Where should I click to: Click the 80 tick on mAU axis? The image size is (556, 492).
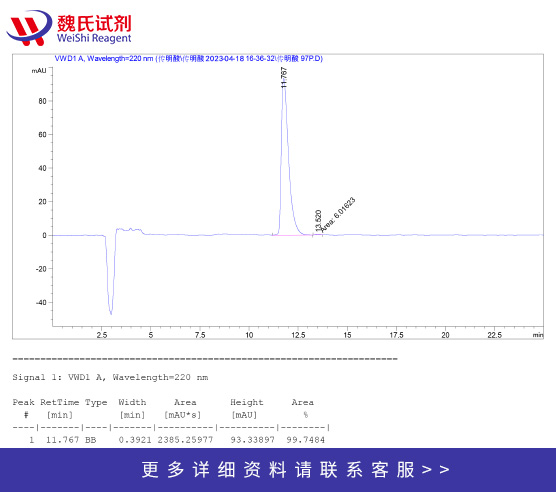42,101
